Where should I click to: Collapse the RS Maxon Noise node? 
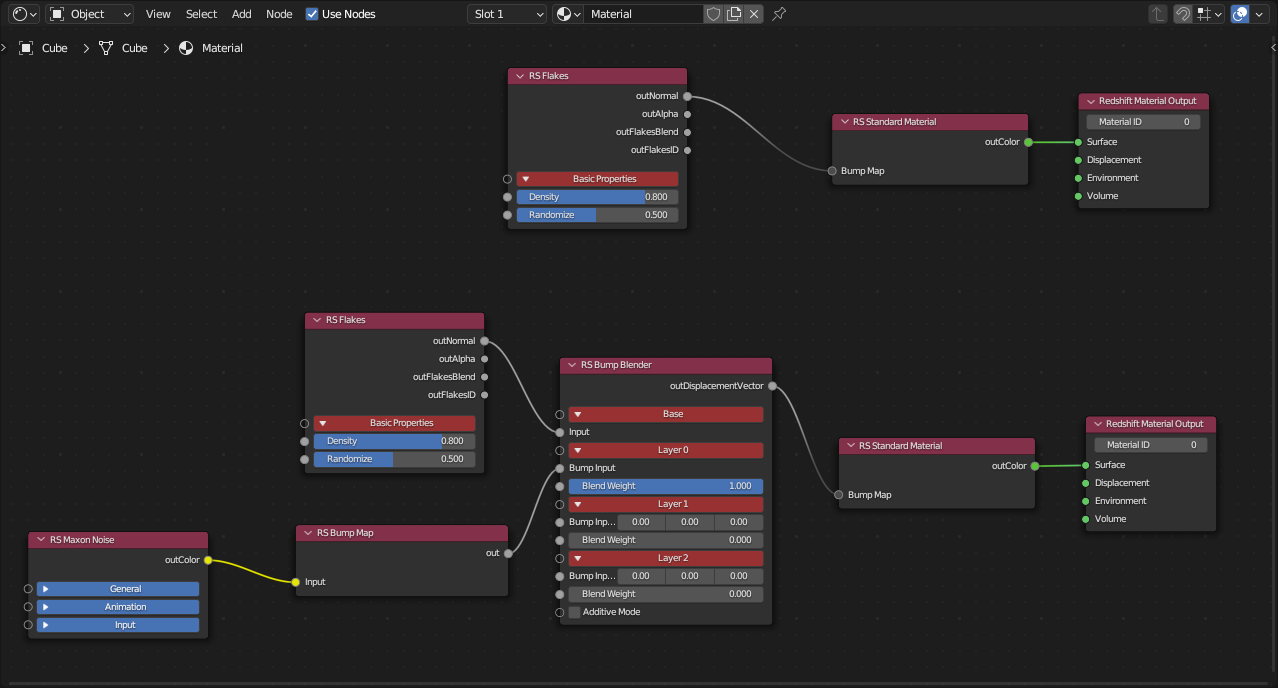click(39, 540)
